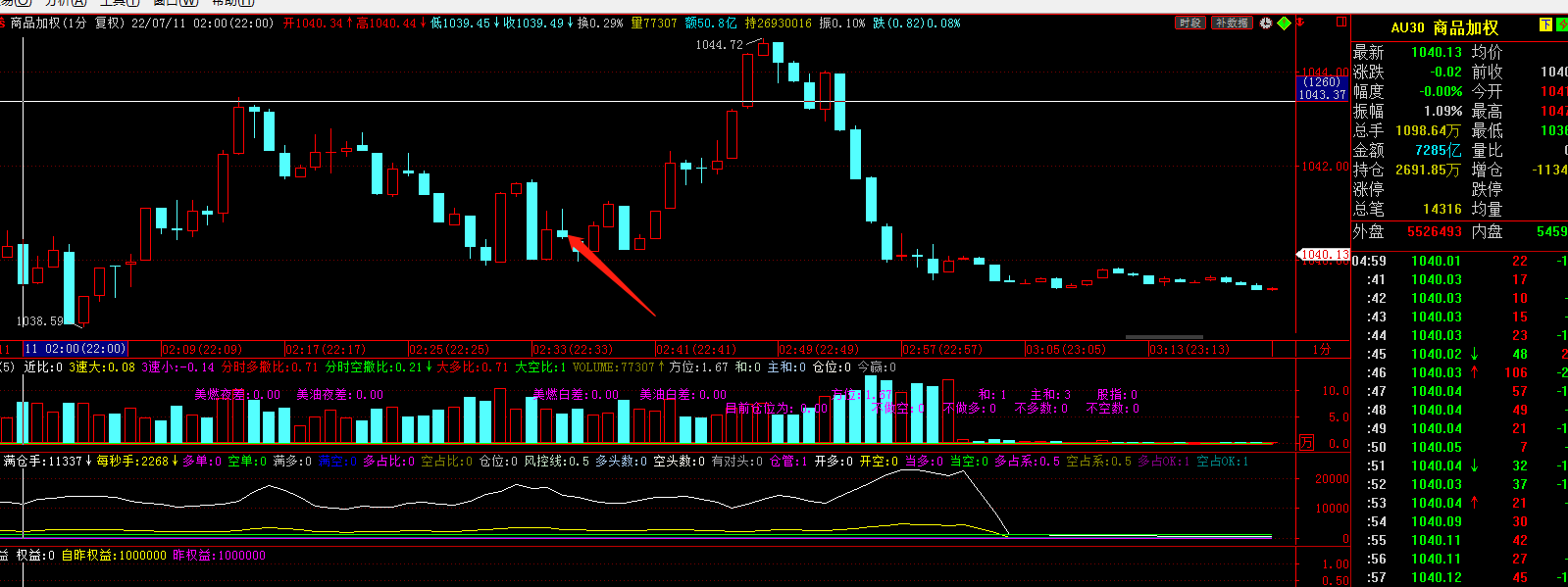This screenshot has height=587, width=1568.
Task: Select the 11 02:00(22:00) cursor time field
Action: tap(76, 349)
